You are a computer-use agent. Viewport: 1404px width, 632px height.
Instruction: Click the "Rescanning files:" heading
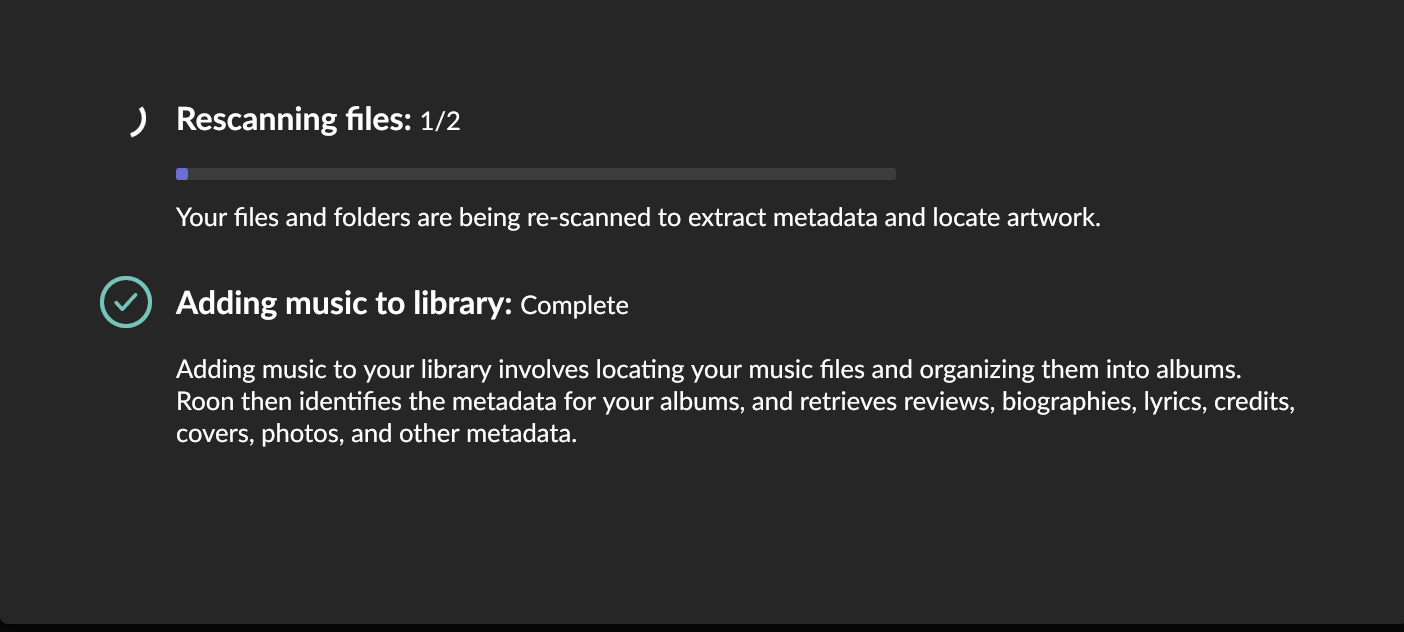[293, 120]
